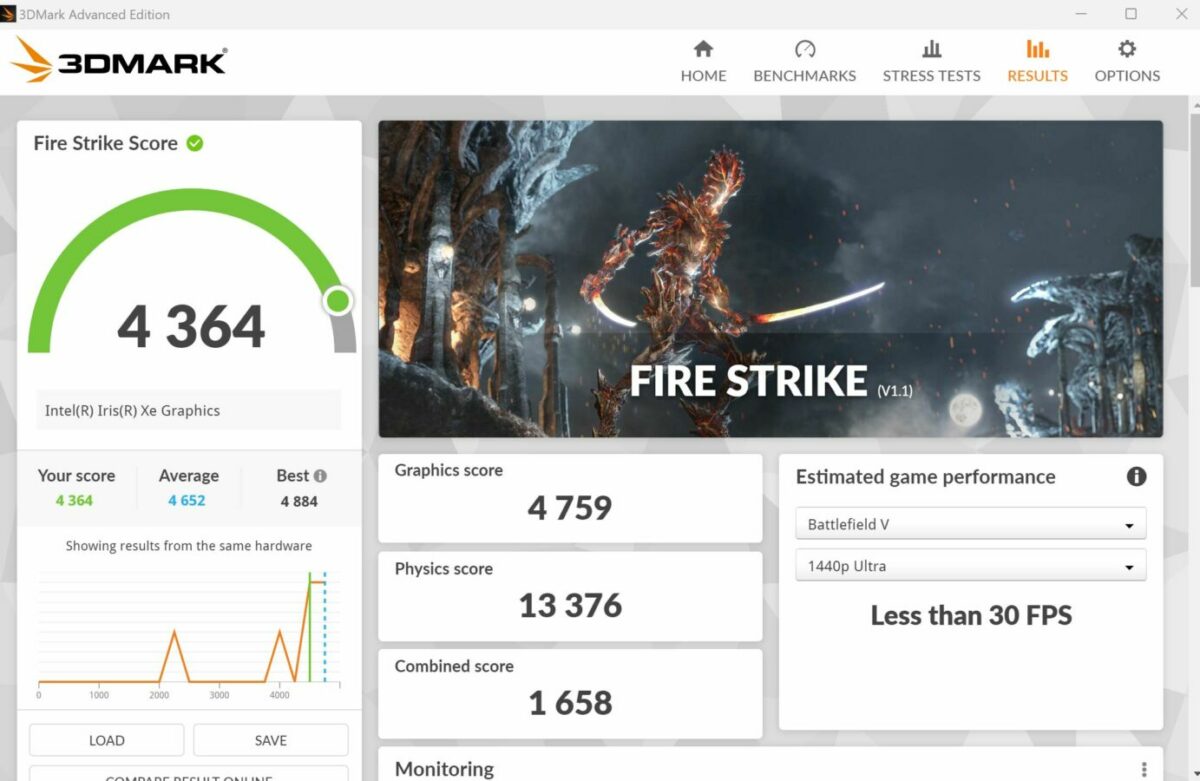Open the Monitoring panel three-dot menu
The width and height of the screenshot is (1200, 781).
[x=1144, y=769]
